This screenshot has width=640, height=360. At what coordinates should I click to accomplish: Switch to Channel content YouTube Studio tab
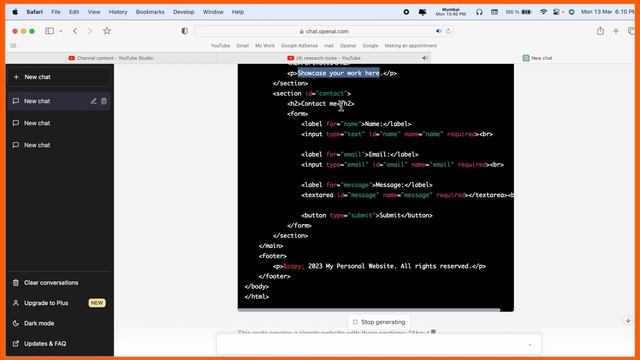pyautogui.click(x=111, y=58)
